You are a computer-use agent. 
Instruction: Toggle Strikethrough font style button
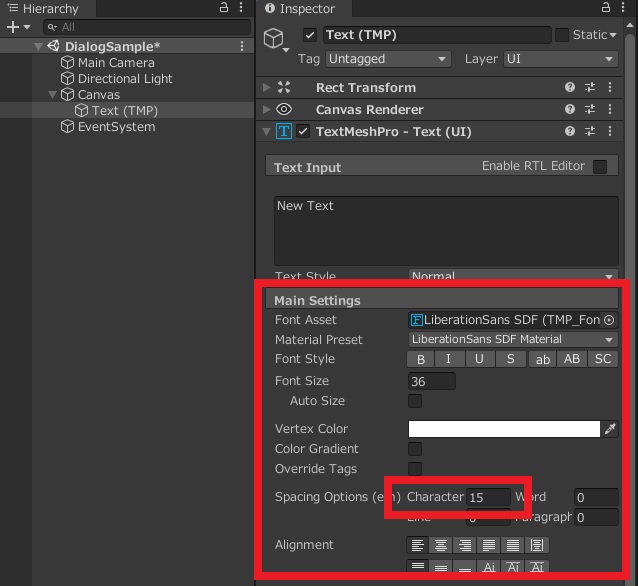point(511,359)
